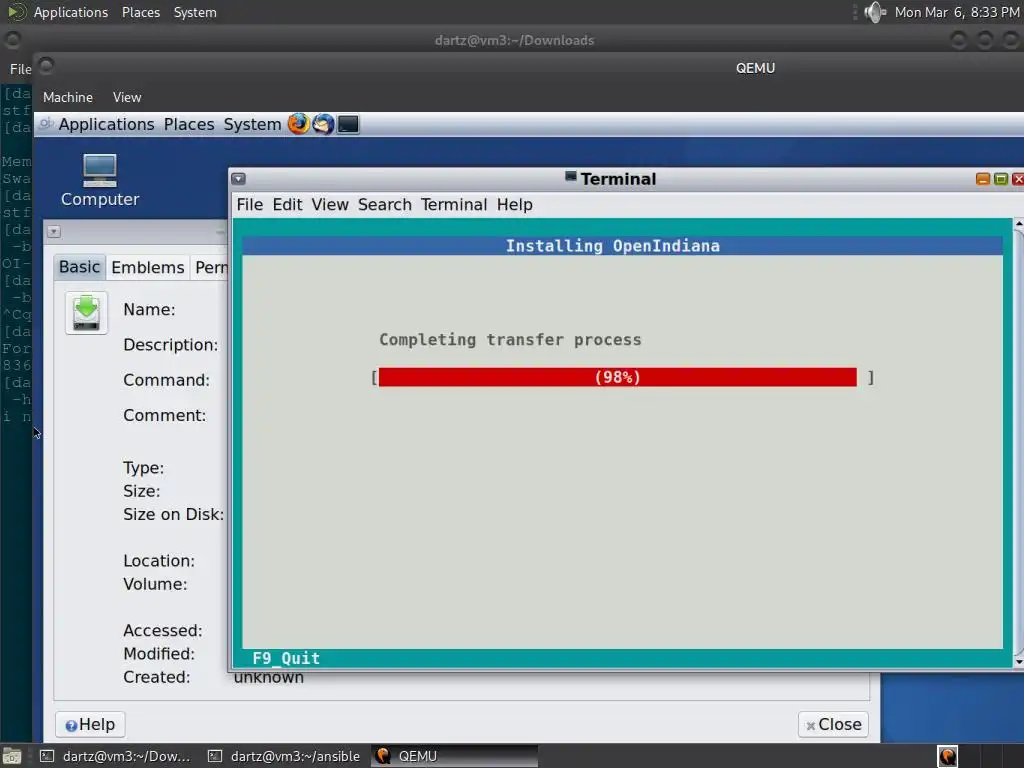Open the Search menu in Terminal

pyautogui.click(x=385, y=204)
